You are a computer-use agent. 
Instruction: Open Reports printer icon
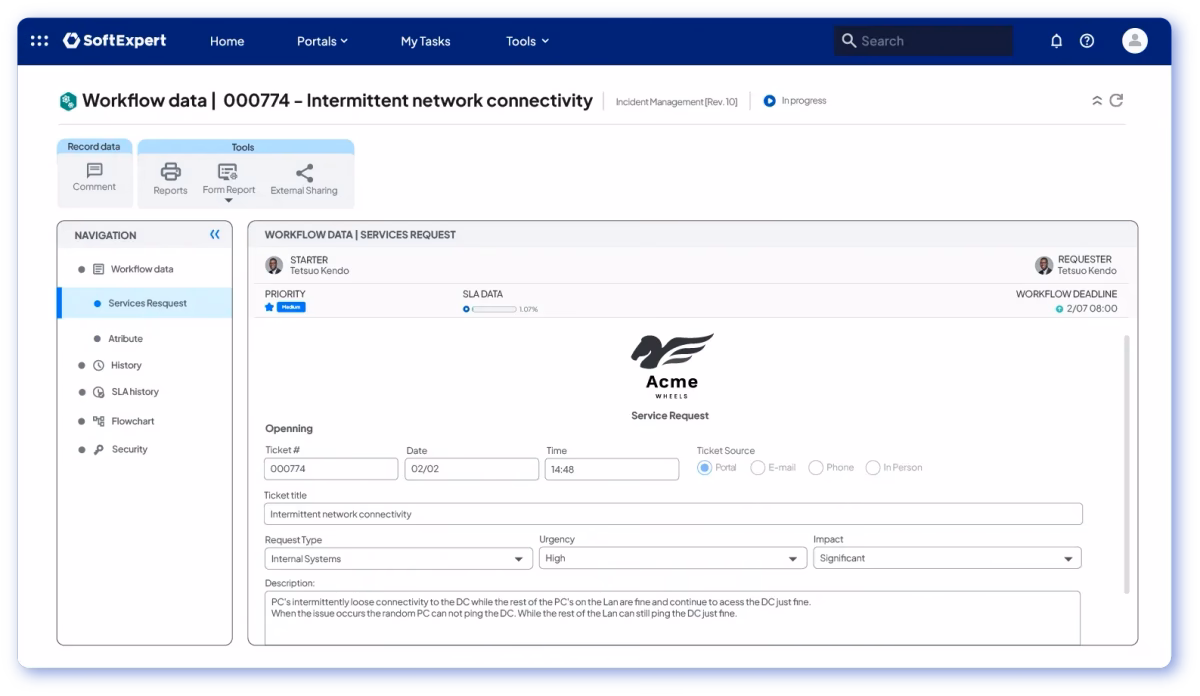[170, 172]
